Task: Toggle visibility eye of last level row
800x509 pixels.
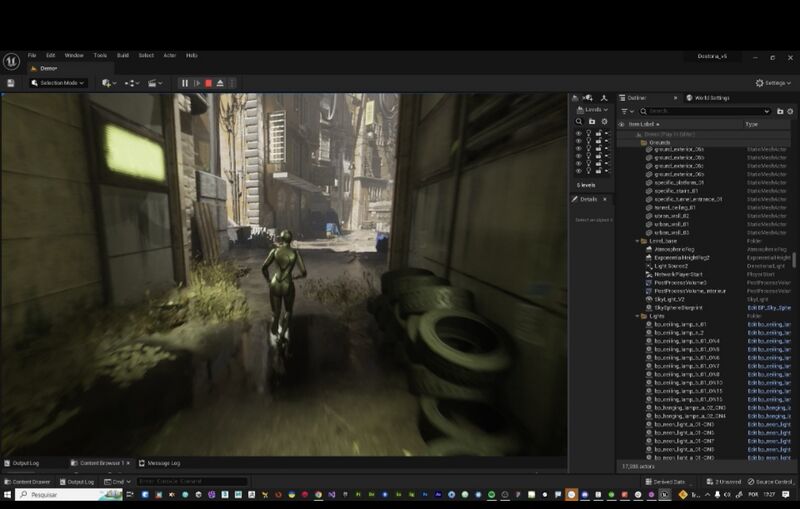Action: coord(578,171)
